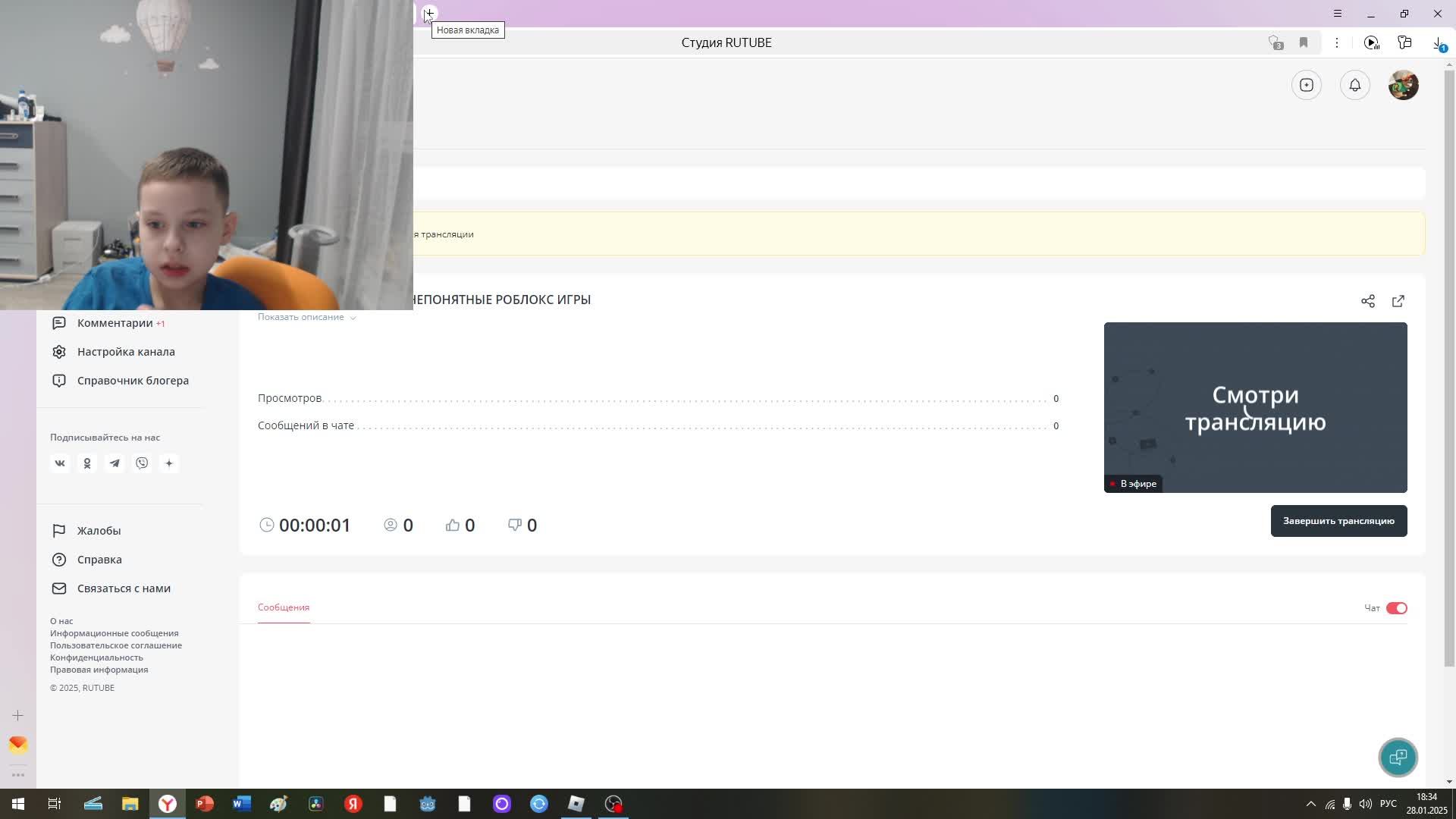Open the notifications bell

pos(1354,85)
